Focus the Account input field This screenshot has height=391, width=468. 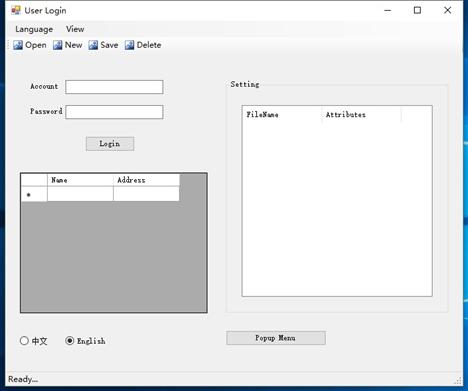(114, 87)
